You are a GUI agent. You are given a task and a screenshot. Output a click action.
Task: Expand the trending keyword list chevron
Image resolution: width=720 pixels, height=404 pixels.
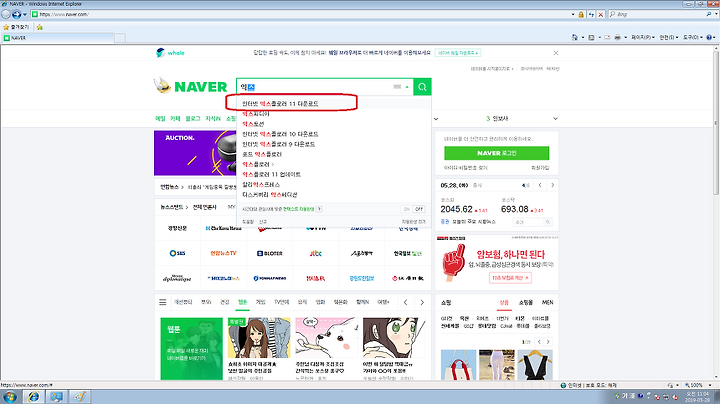point(555,118)
